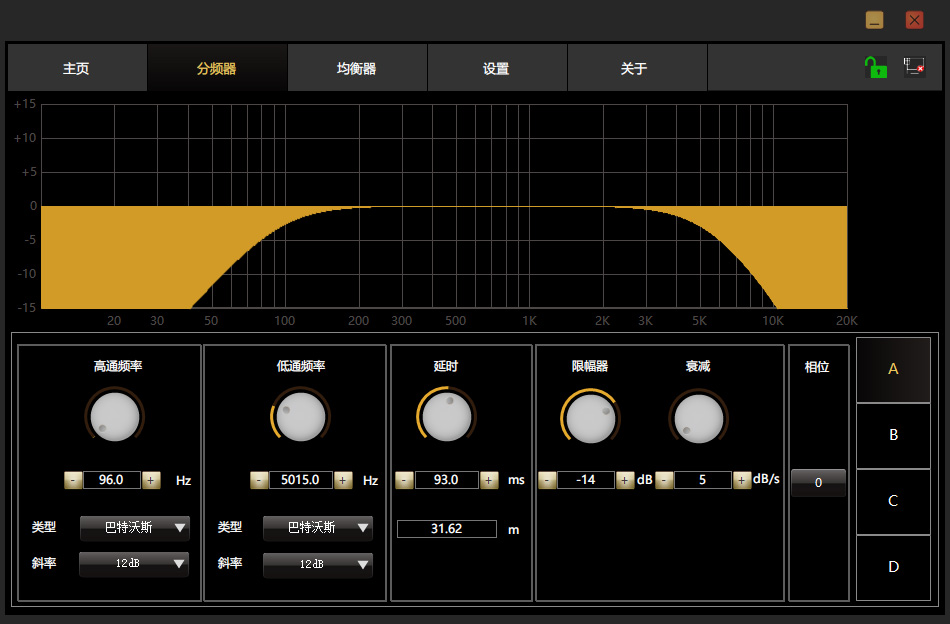950x624 pixels.
Task: Open high-pass slope 12dB dropdown
Action: tap(134, 564)
